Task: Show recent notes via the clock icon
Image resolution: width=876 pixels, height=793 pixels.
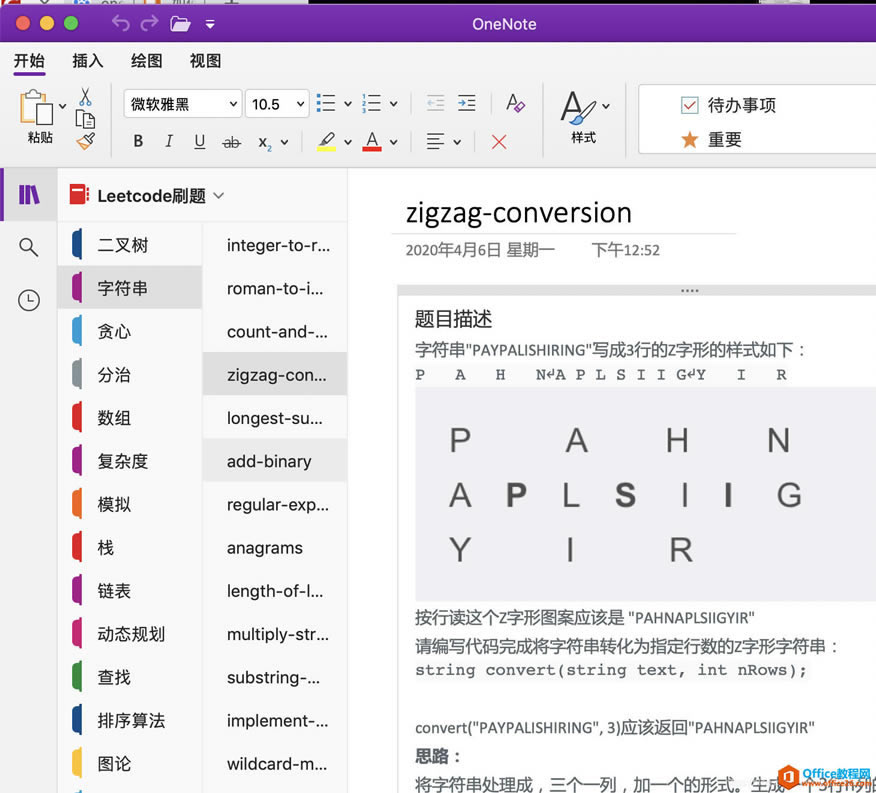Action: click(27, 299)
